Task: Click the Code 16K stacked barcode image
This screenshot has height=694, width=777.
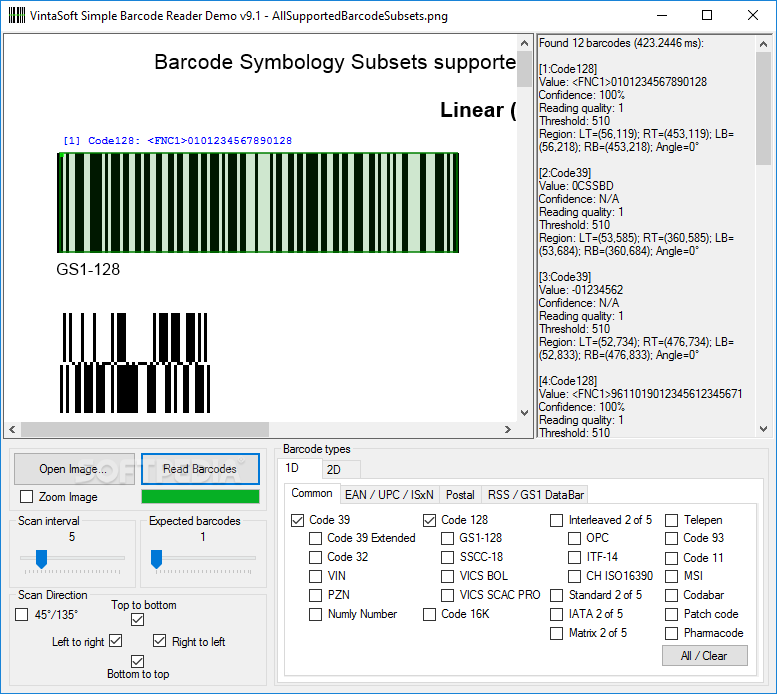Action: [x=135, y=363]
